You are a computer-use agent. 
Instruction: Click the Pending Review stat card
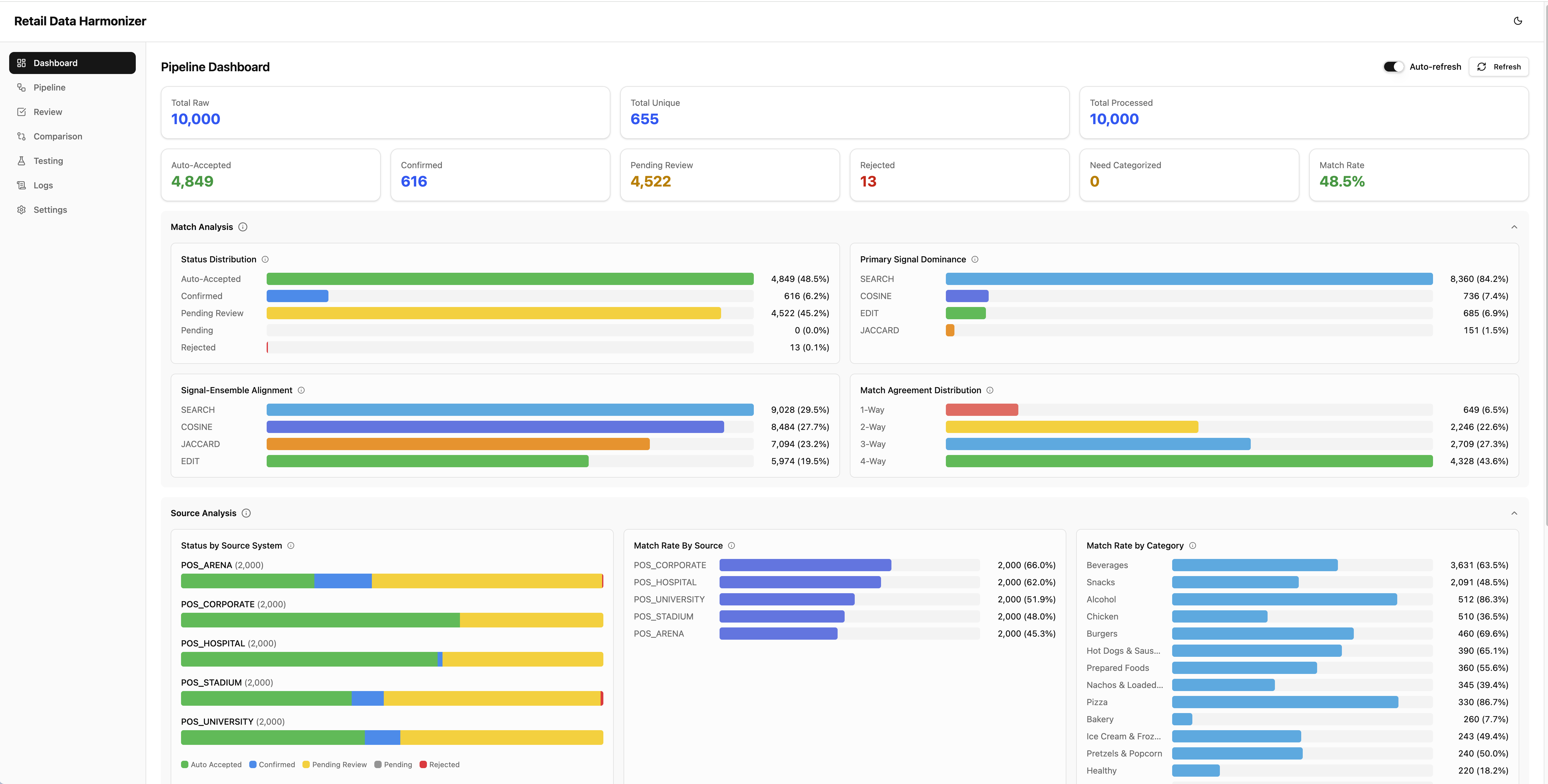[x=729, y=174]
